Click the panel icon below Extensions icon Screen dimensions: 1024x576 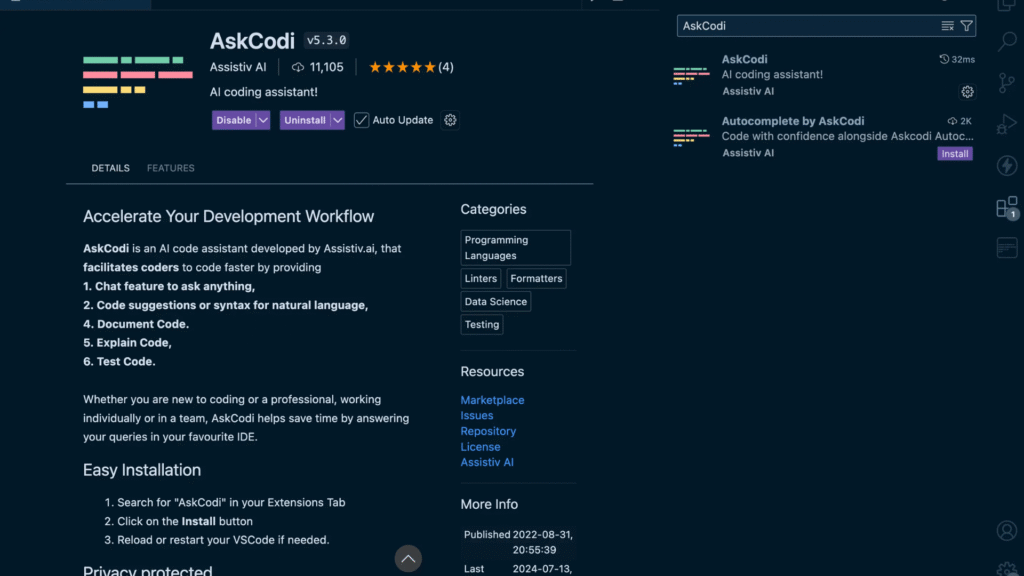(x=1007, y=248)
